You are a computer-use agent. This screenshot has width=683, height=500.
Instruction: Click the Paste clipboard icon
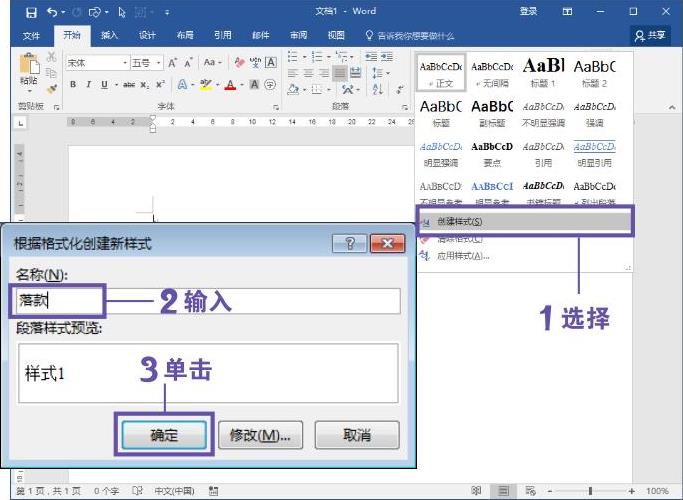29,64
